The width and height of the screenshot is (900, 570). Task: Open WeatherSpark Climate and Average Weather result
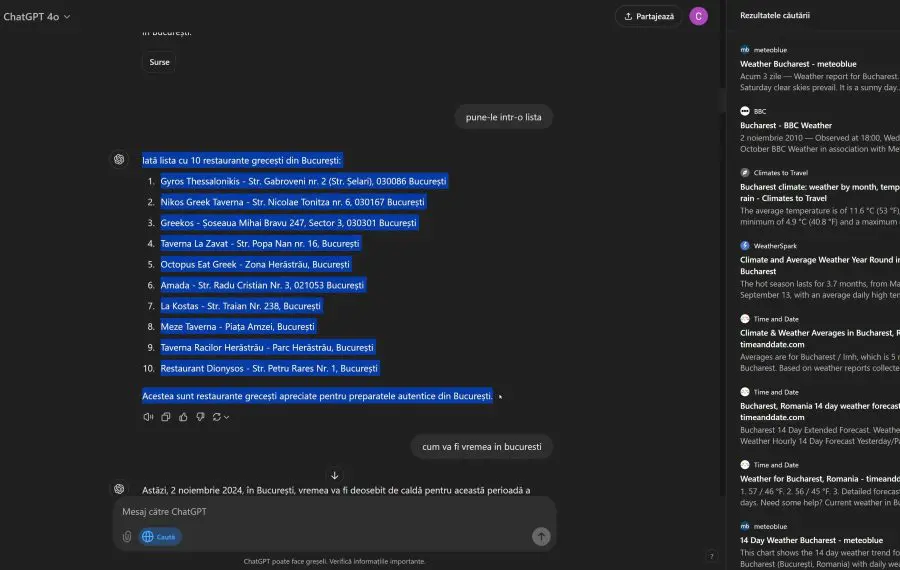point(820,265)
